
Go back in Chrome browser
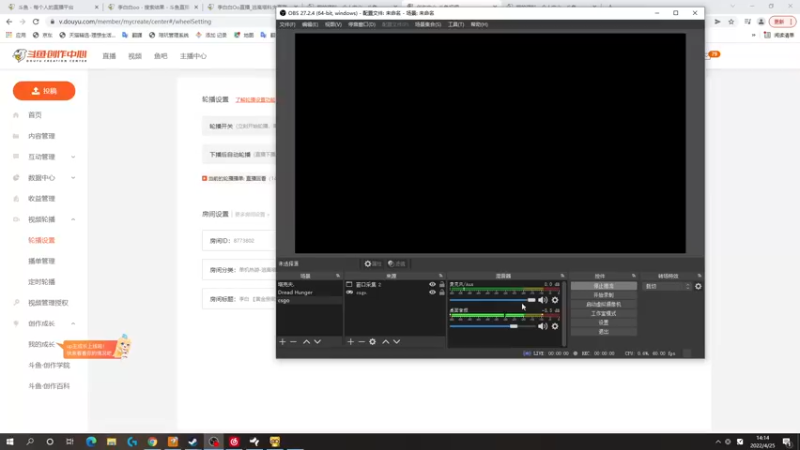9,21
